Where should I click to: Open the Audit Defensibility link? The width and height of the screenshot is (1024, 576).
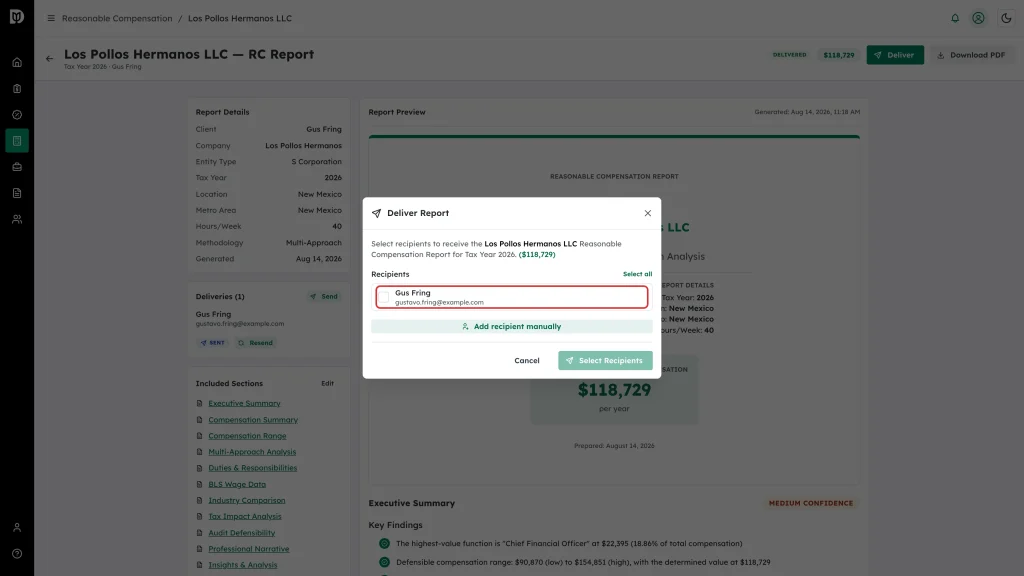pos(242,533)
